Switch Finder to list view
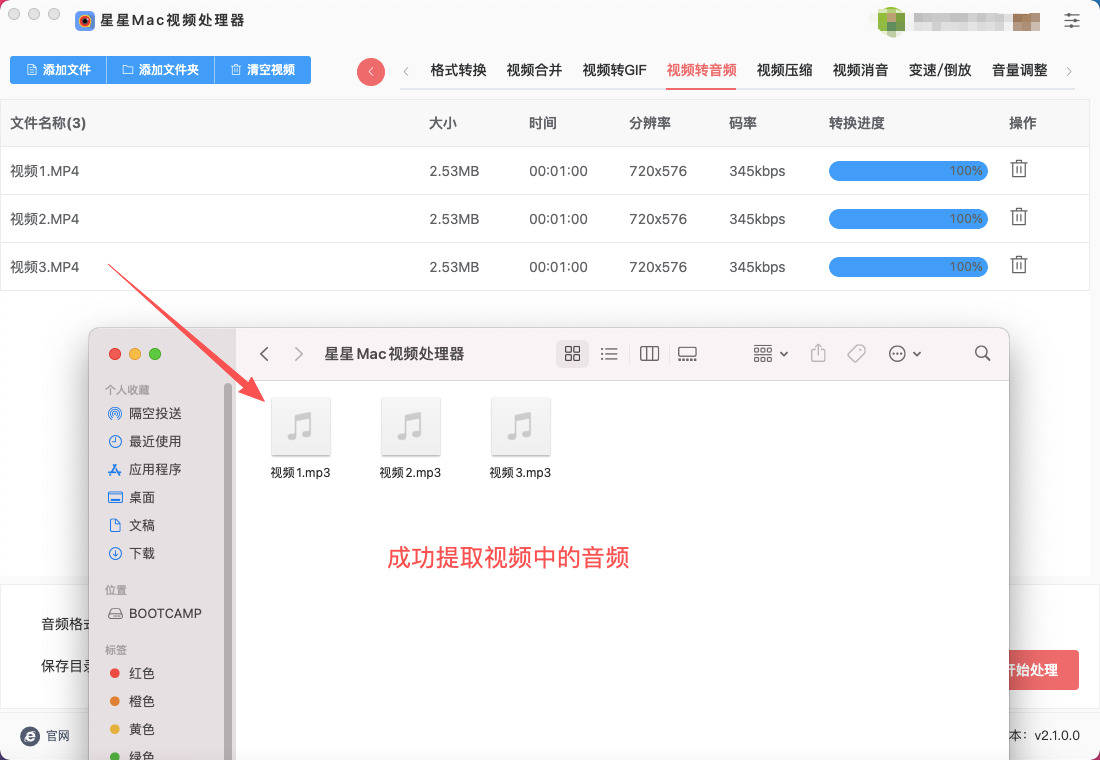Viewport: 1100px width, 760px height. 609,354
